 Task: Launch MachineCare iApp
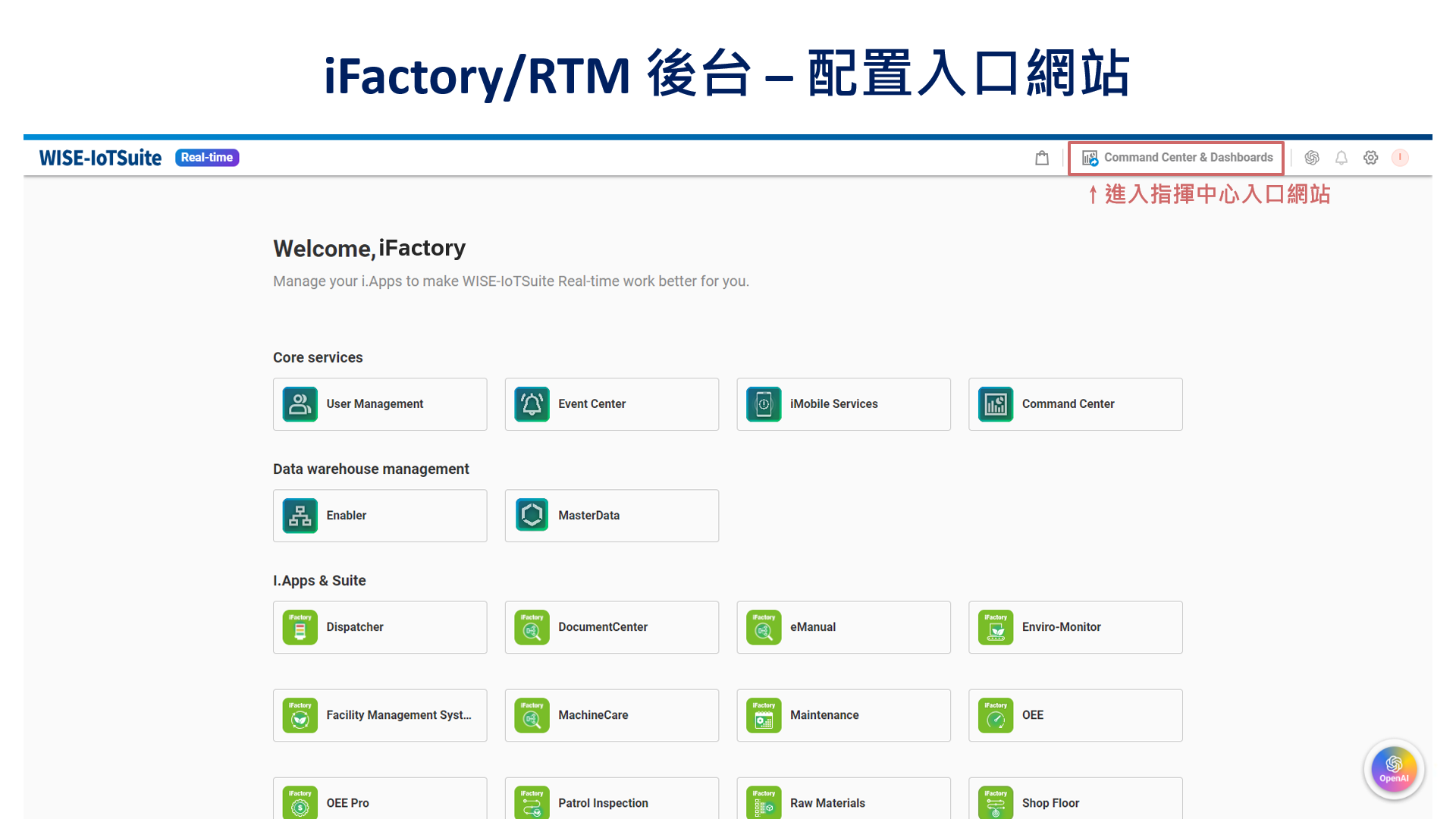(611, 715)
